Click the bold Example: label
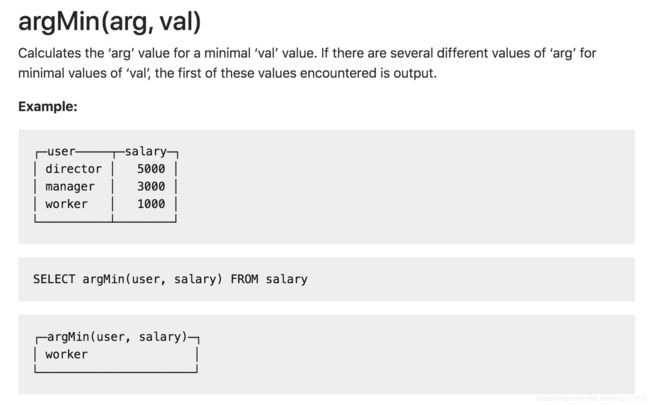 point(48,107)
